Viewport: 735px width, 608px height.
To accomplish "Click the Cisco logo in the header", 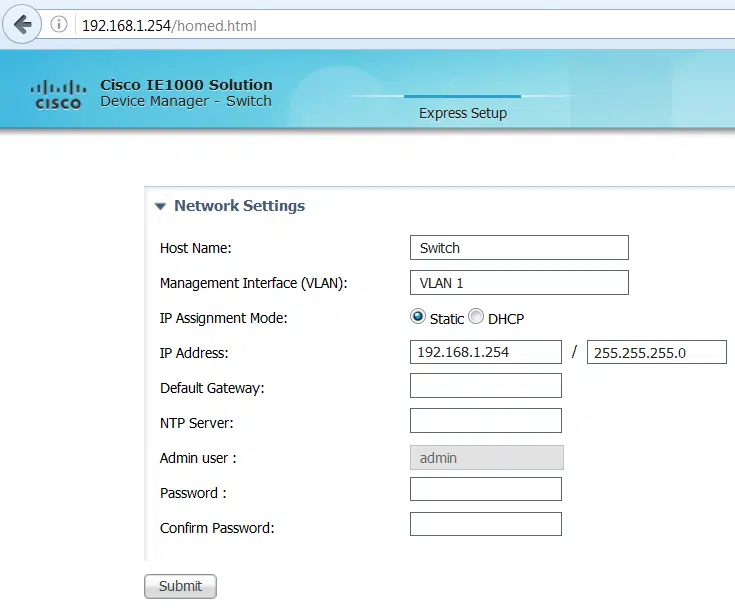I will point(59,95).
